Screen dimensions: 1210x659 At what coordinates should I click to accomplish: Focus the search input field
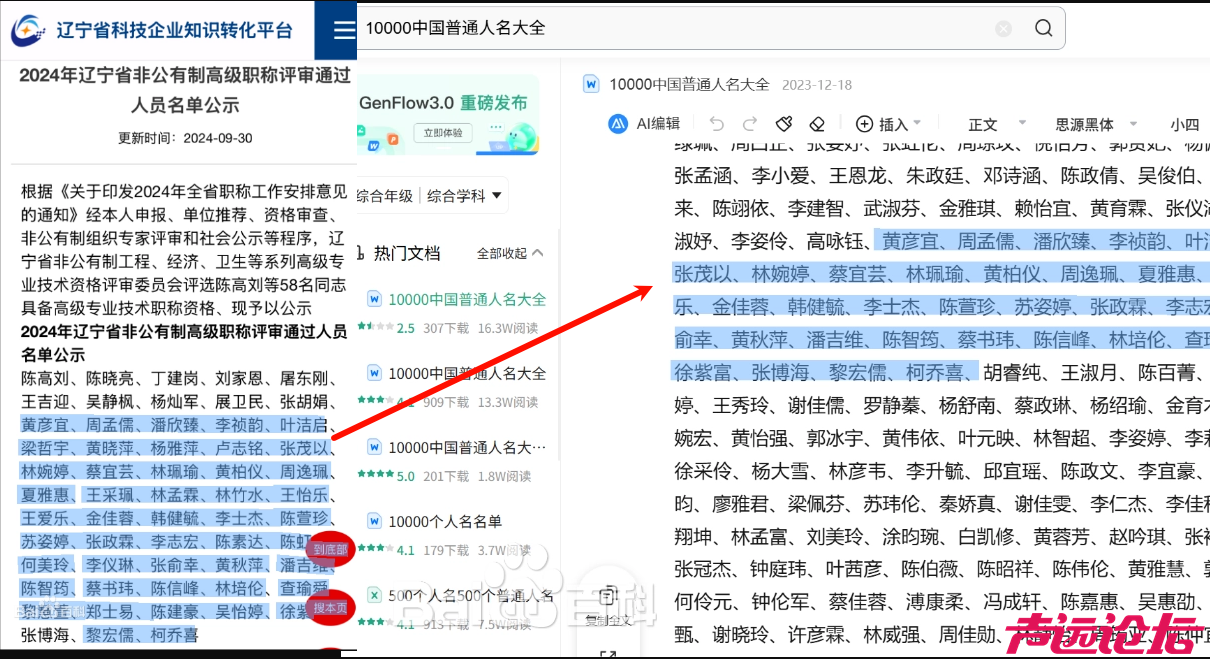coord(670,28)
